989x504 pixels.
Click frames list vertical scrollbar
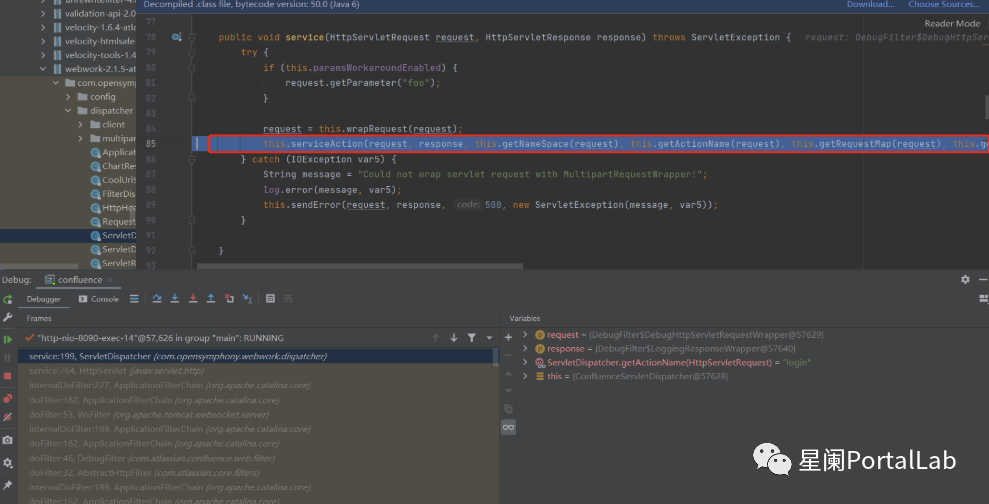496,357
